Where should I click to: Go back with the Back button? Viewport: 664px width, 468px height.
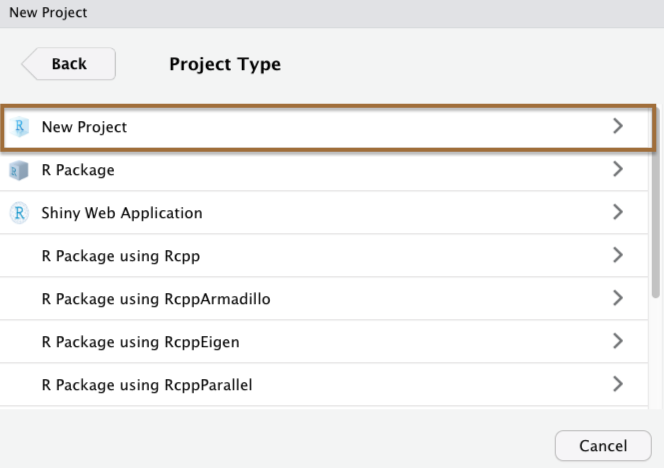pyautogui.click(x=69, y=64)
